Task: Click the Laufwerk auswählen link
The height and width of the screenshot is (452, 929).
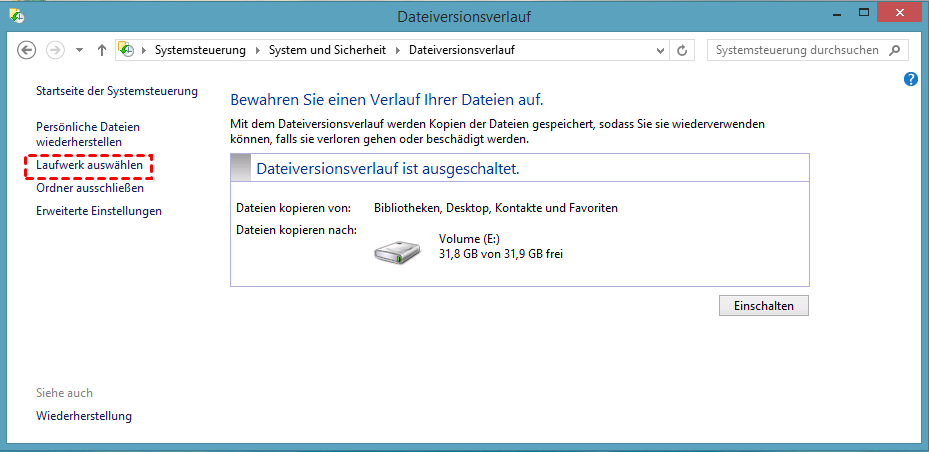Action: point(89,165)
